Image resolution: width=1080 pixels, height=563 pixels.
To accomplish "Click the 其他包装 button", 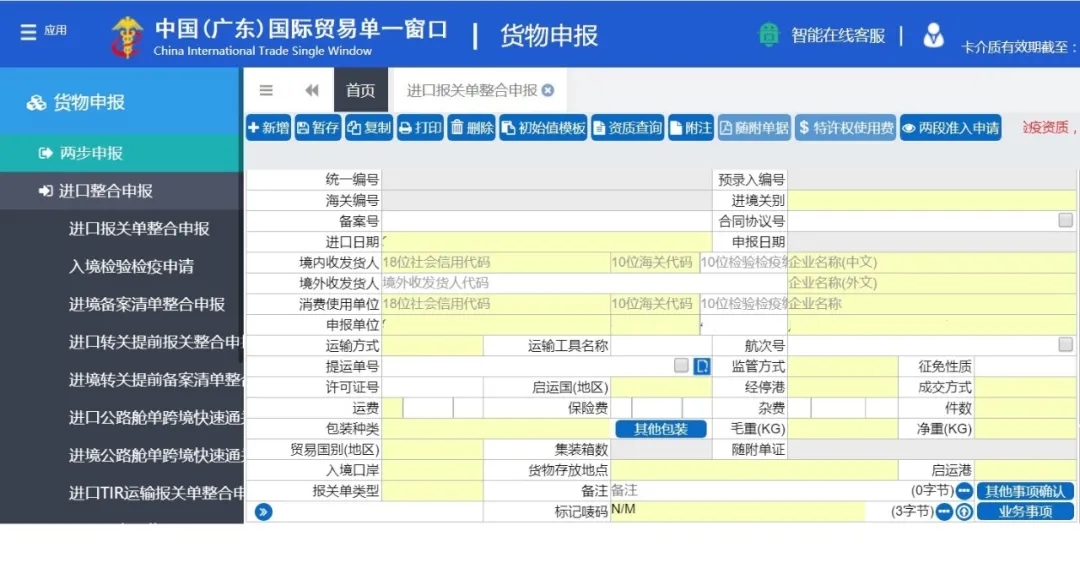I will tap(660, 429).
